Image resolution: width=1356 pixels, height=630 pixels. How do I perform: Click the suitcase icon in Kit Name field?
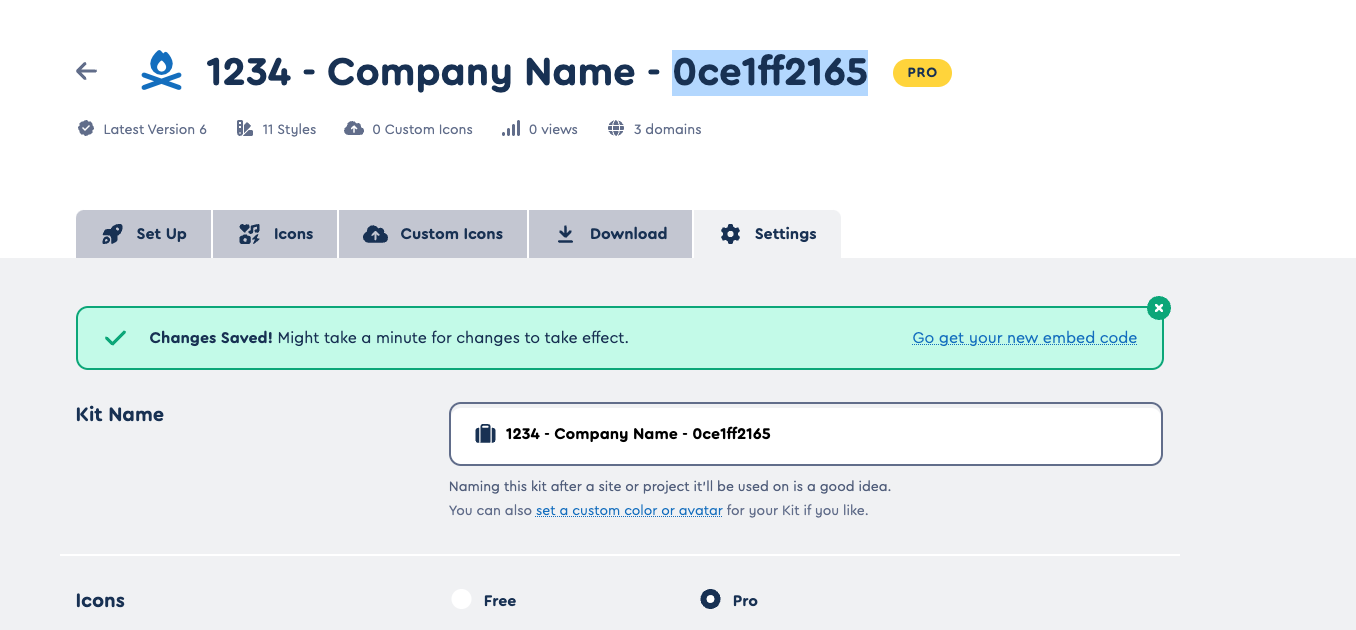(x=485, y=434)
